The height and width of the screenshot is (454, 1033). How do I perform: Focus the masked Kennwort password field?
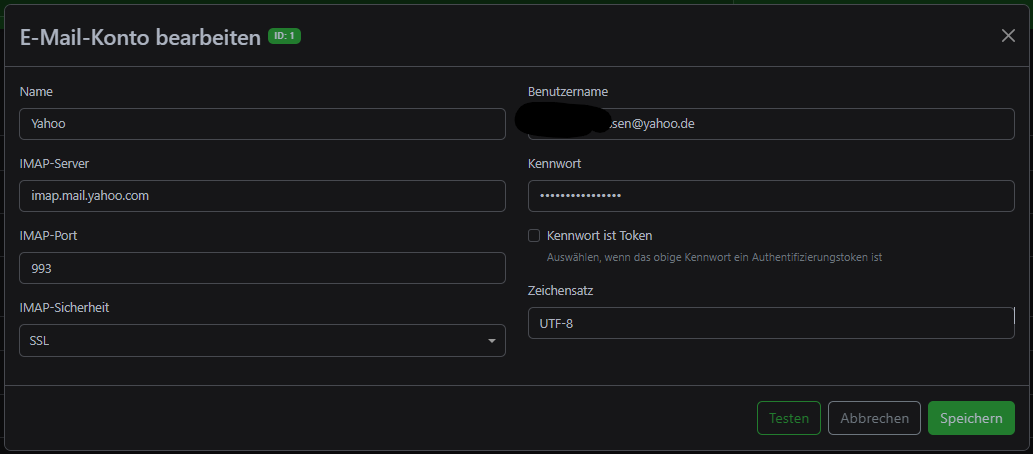pyautogui.click(x=771, y=196)
